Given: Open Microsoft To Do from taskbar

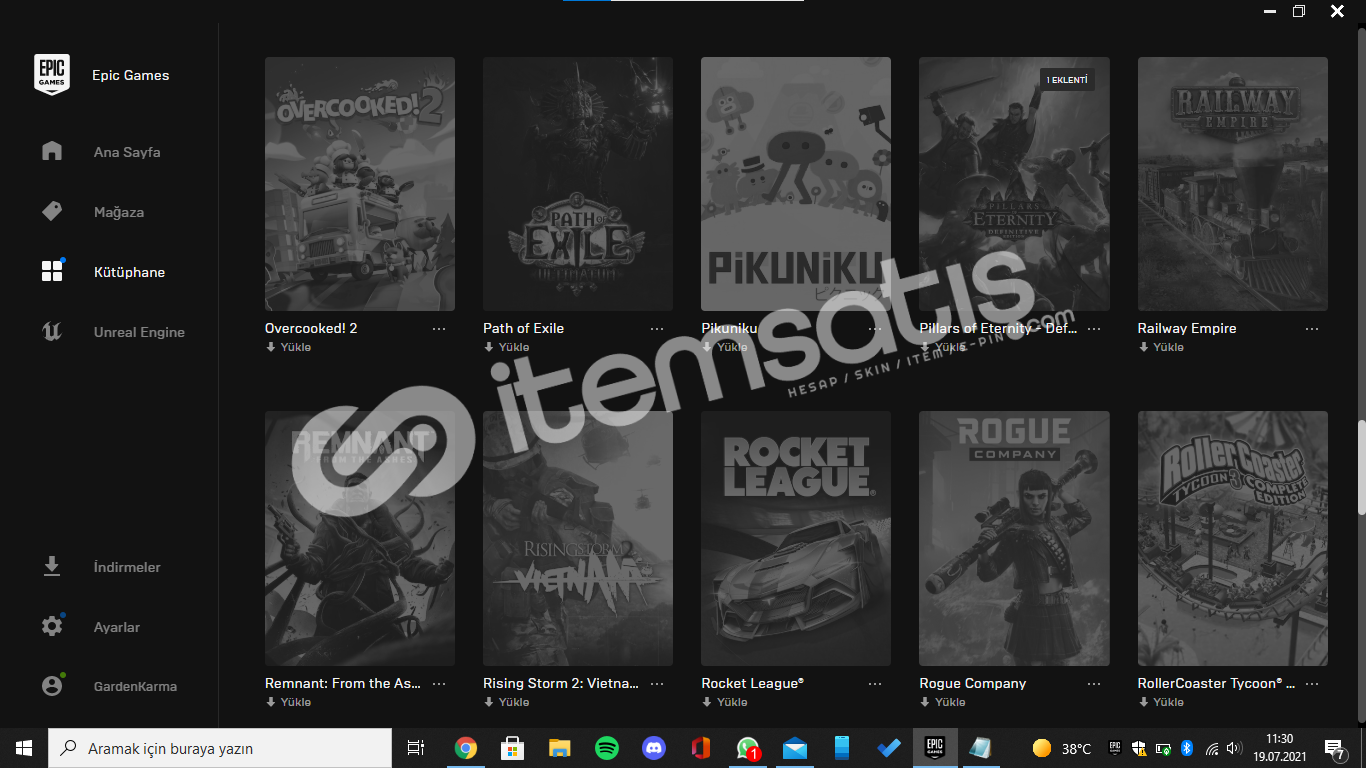Looking at the screenshot, I should 888,748.
